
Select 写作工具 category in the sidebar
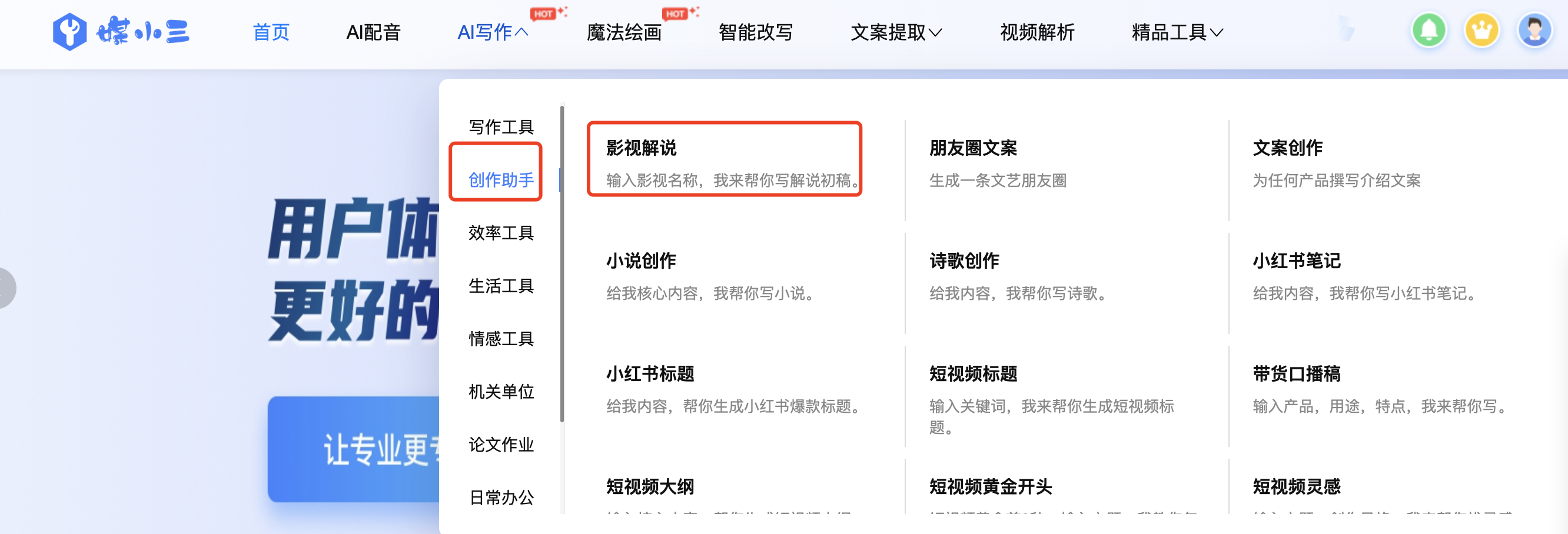coord(501,126)
